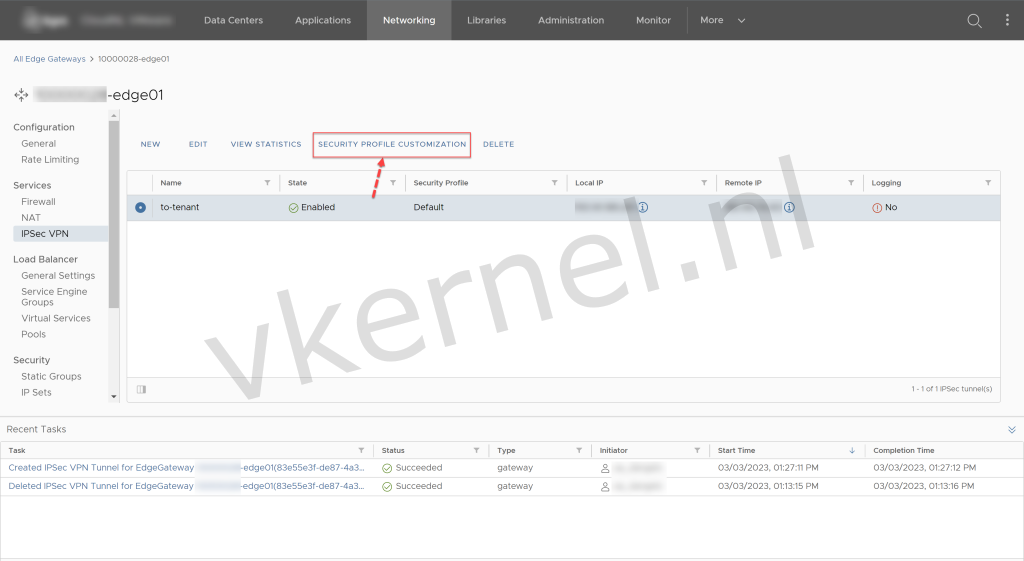
Task: Click Succeeded icon for Deleted IPSec task
Action: coord(387,487)
